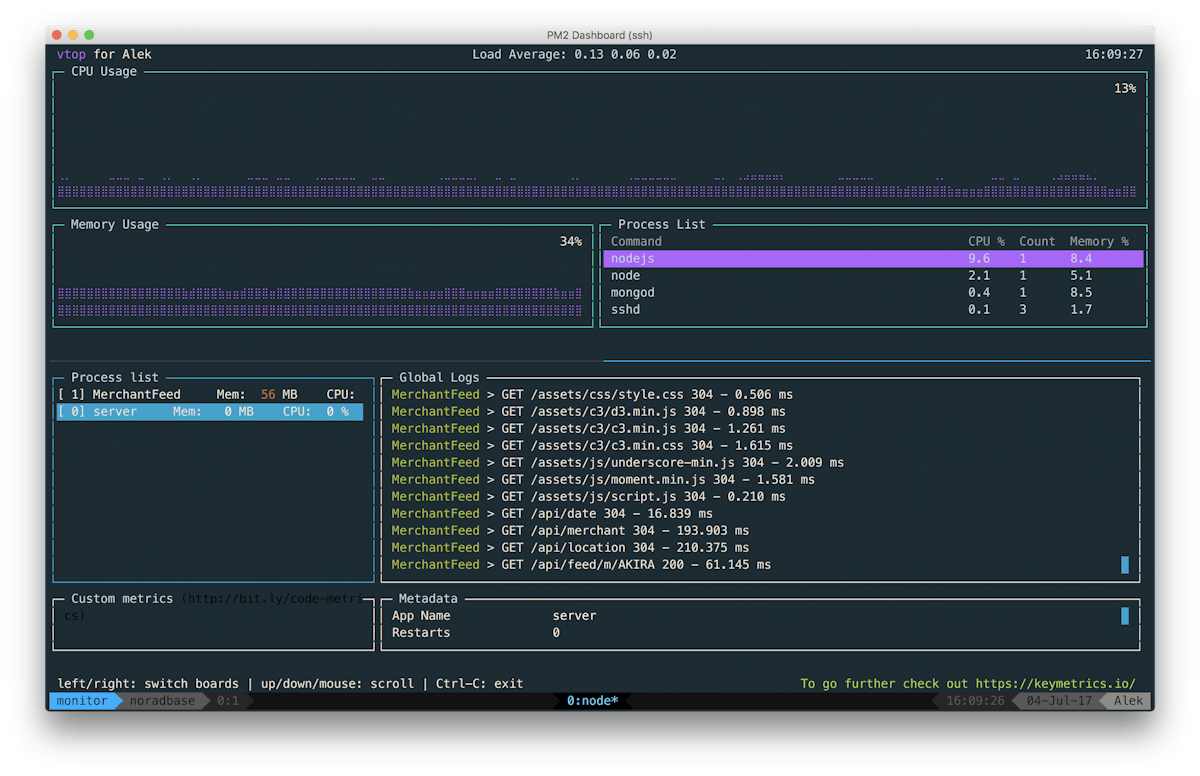Switch to the noradbase tmux window

tap(160, 700)
